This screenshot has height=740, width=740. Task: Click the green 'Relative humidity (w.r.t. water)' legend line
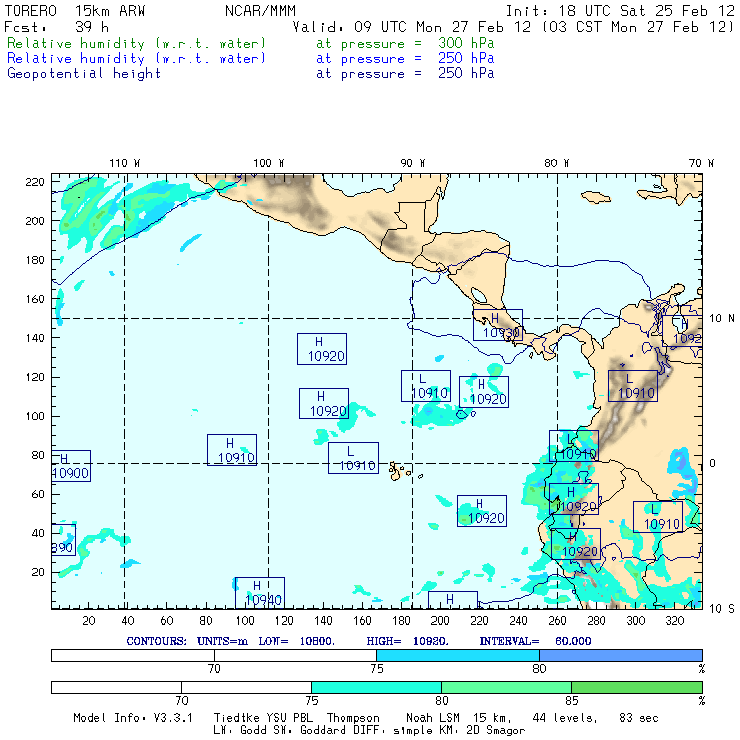coord(136,43)
